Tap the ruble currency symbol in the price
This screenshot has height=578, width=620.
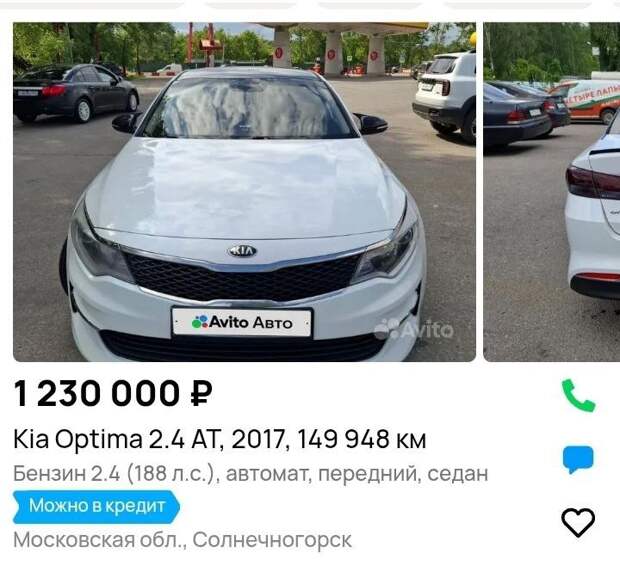pos(201,393)
